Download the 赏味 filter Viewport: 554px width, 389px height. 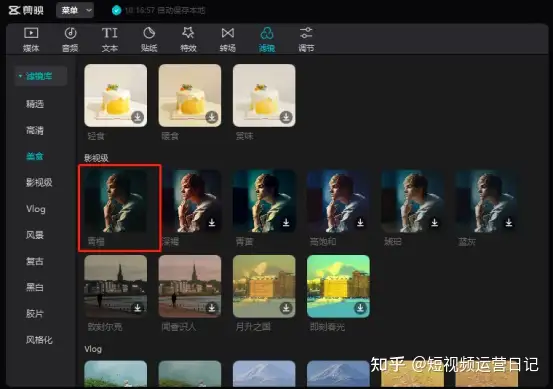286,117
